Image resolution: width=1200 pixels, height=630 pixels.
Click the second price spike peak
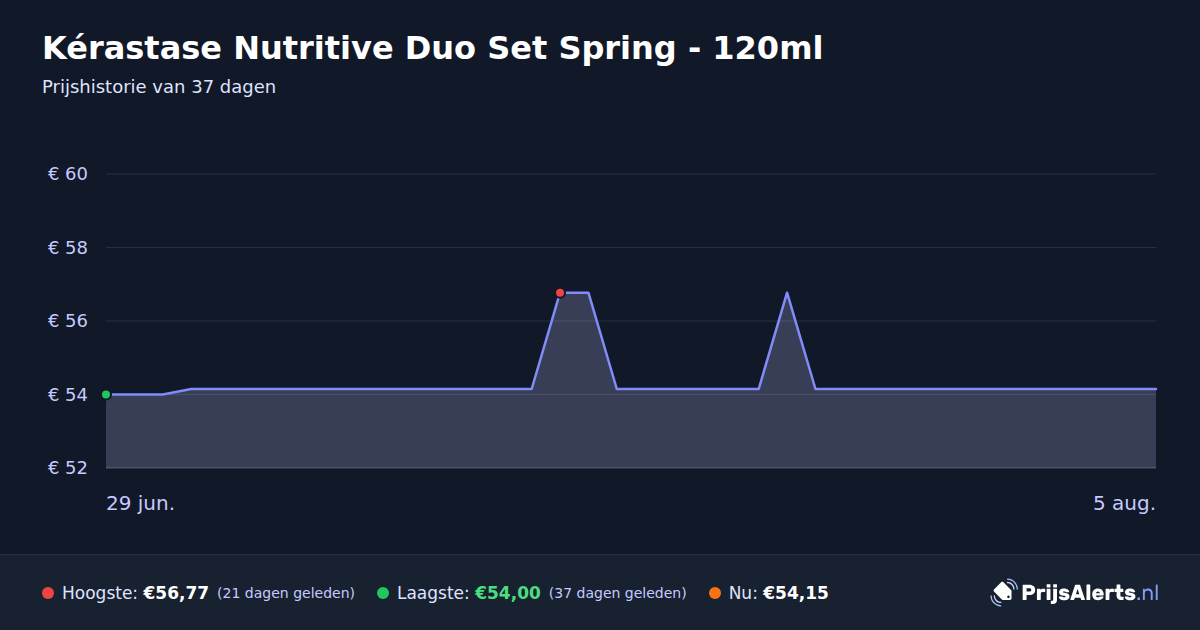[x=787, y=293]
